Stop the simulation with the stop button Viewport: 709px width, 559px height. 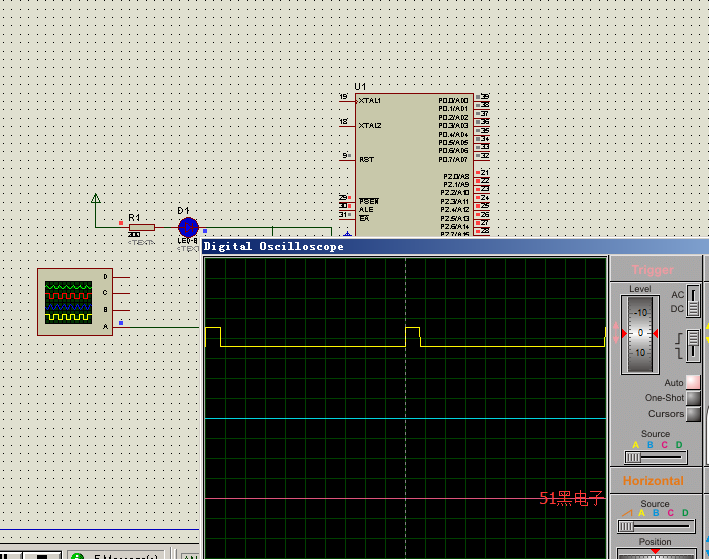pos(42,556)
